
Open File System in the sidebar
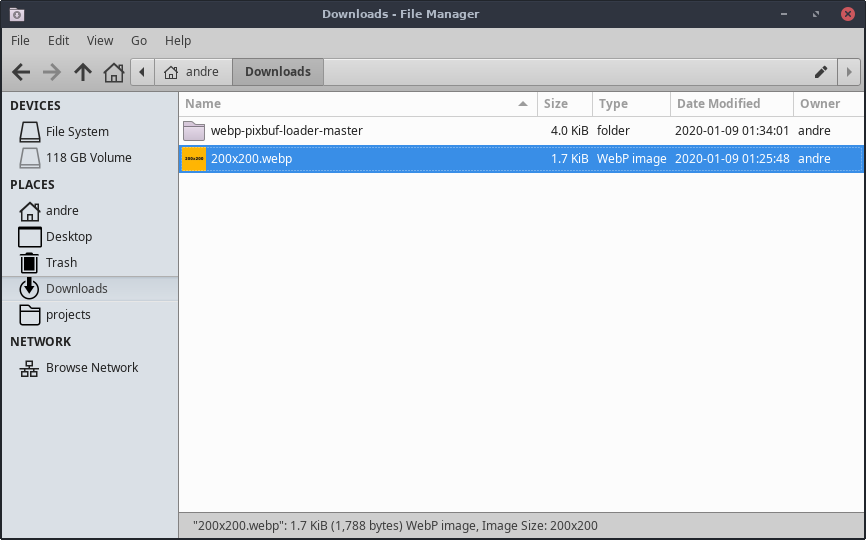click(77, 131)
